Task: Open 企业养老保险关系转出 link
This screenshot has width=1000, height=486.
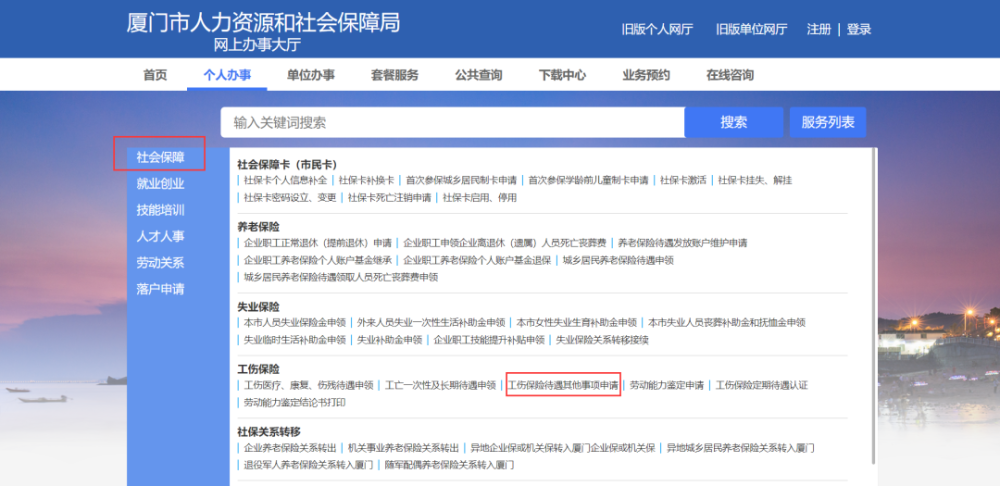Action: point(290,448)
